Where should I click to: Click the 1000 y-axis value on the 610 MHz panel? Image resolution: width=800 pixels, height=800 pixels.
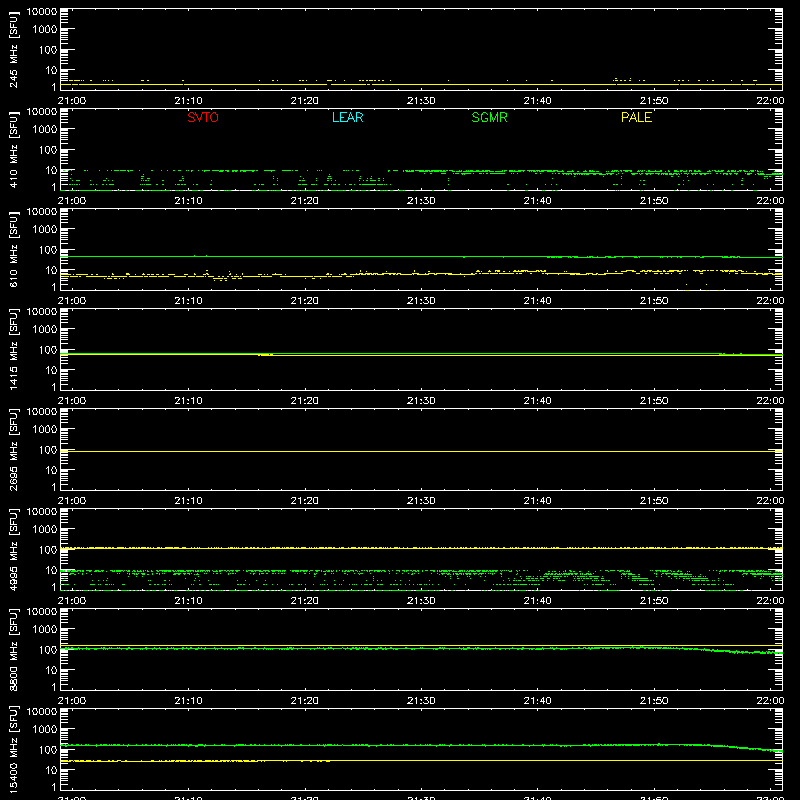click(45, 230)
